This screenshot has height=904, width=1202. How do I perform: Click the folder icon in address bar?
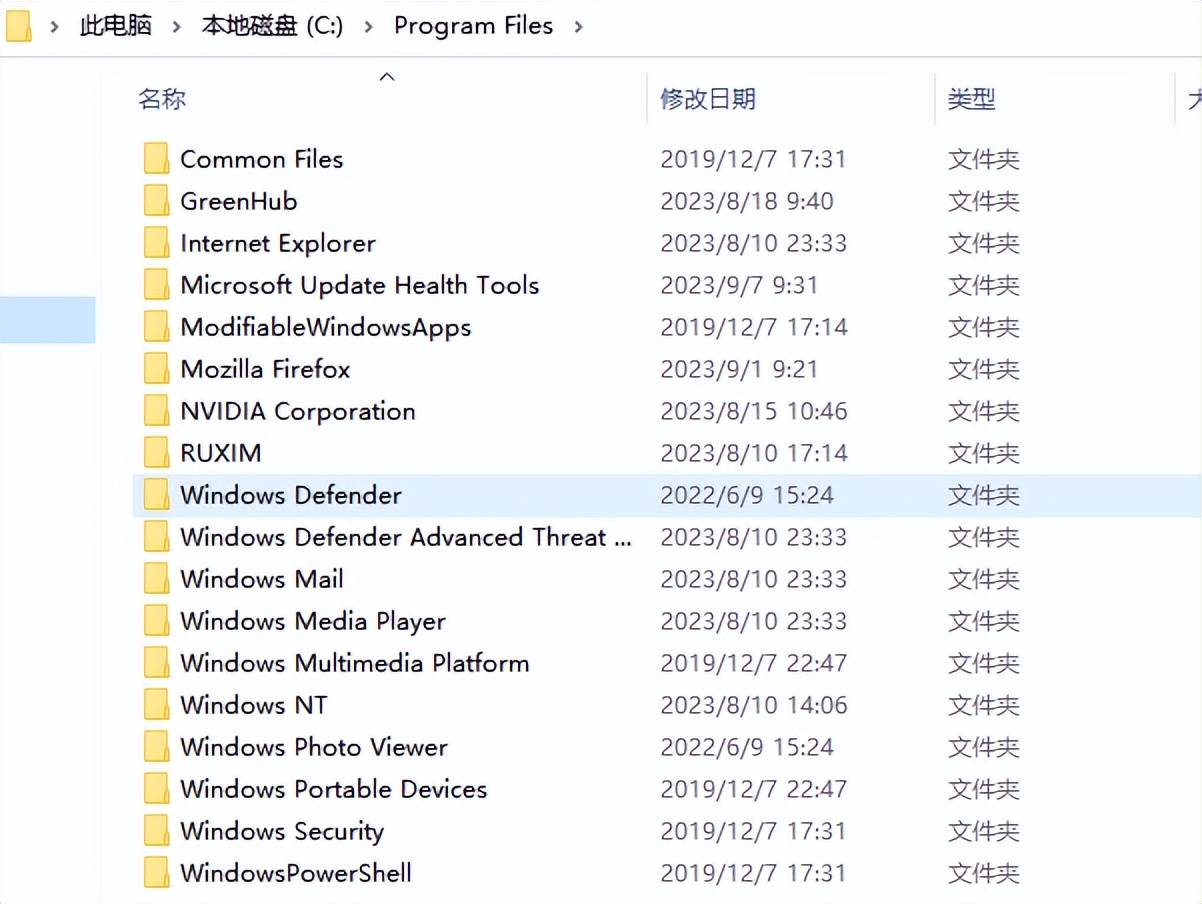click(x=19, y=26)
